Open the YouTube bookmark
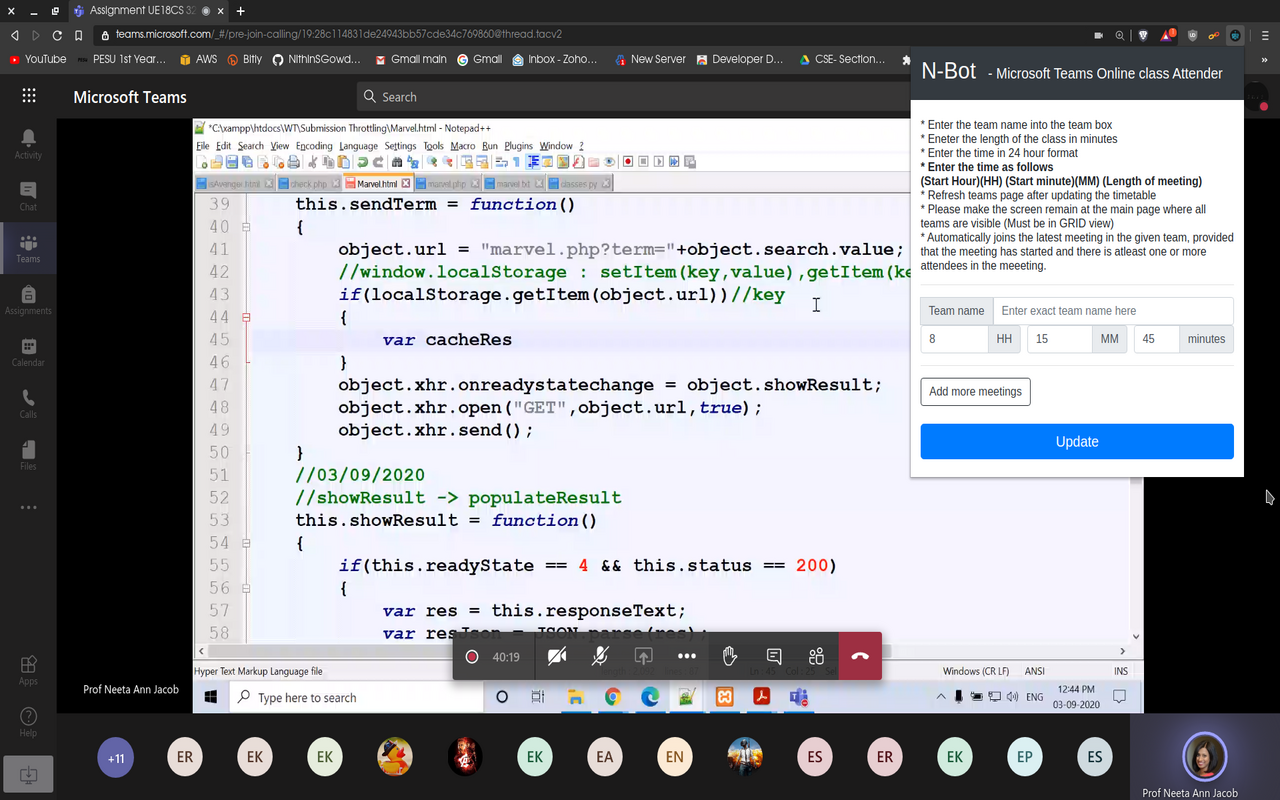Image resolution: width=1280 pixels, height=800 pixels. (37, 59)
